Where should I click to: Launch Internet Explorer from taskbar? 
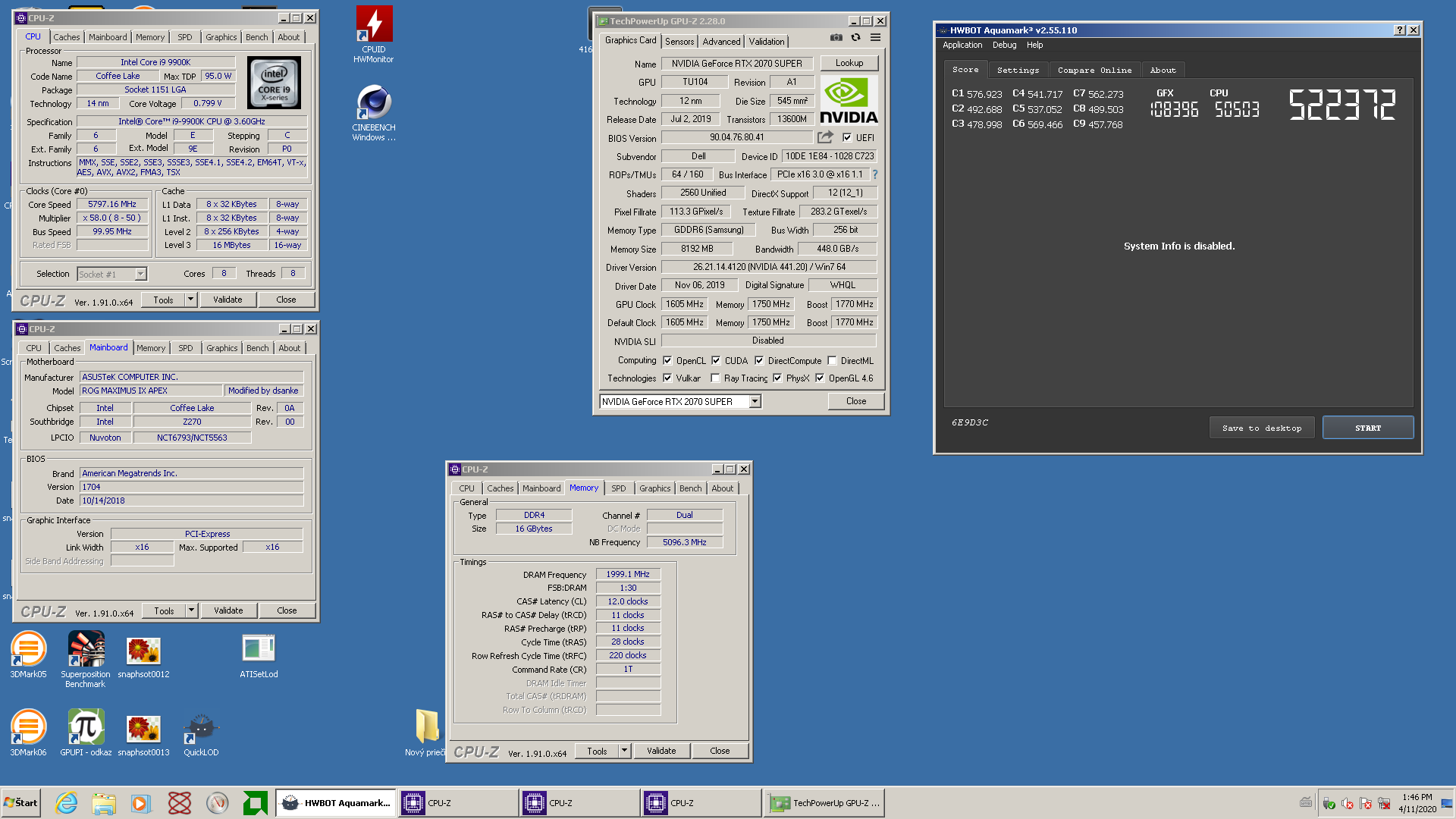(x=67, y=803)
